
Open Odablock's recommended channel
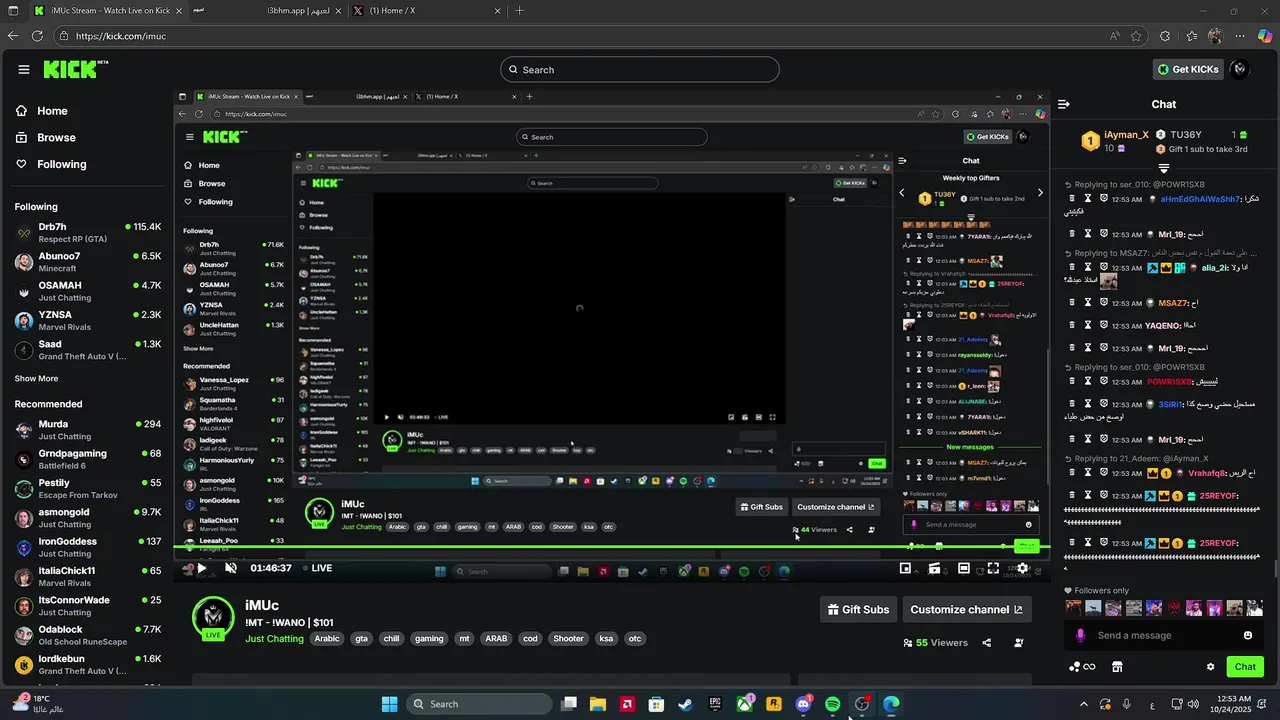(x=88, y=635)
